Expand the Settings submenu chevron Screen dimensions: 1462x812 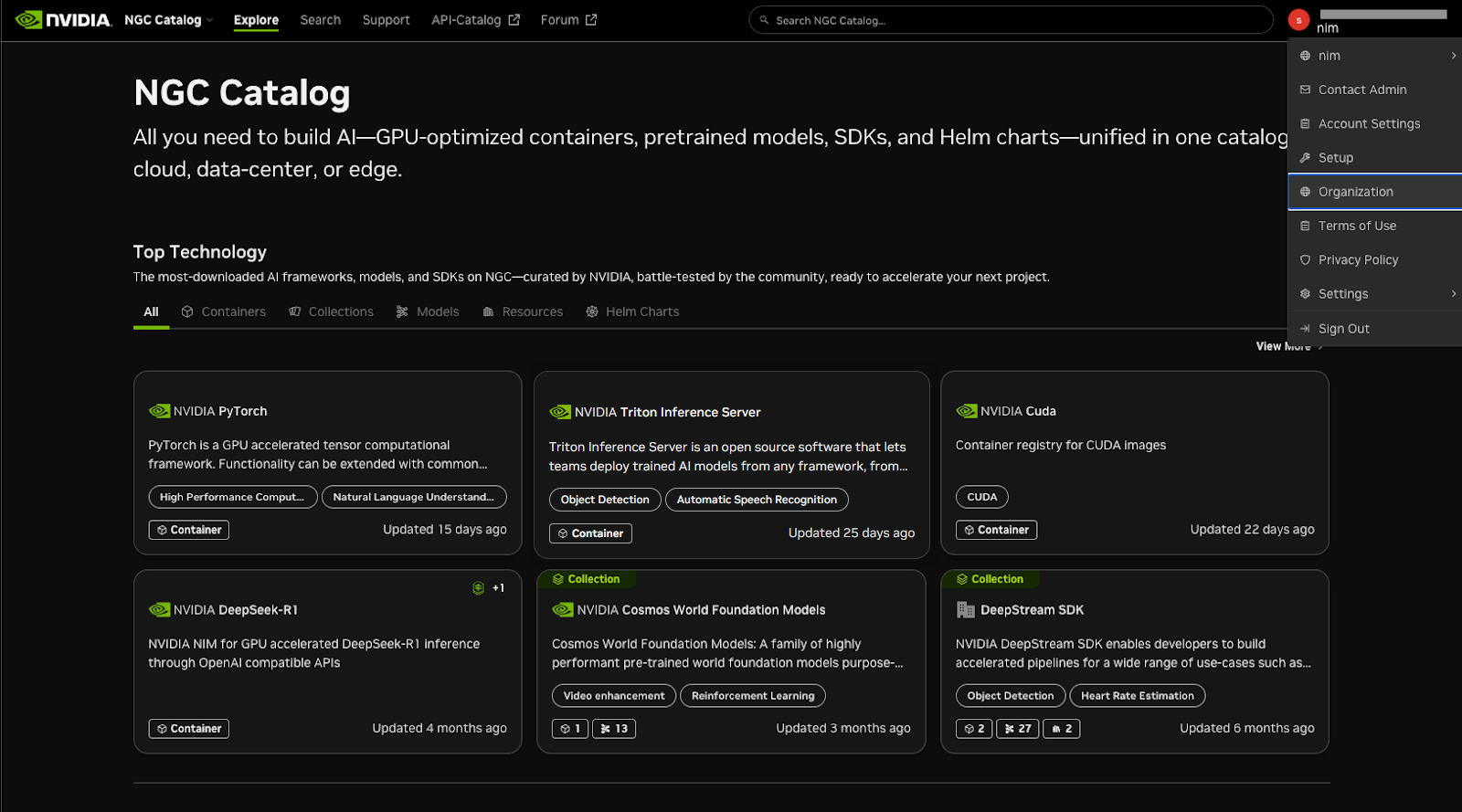pos(1453,293)
